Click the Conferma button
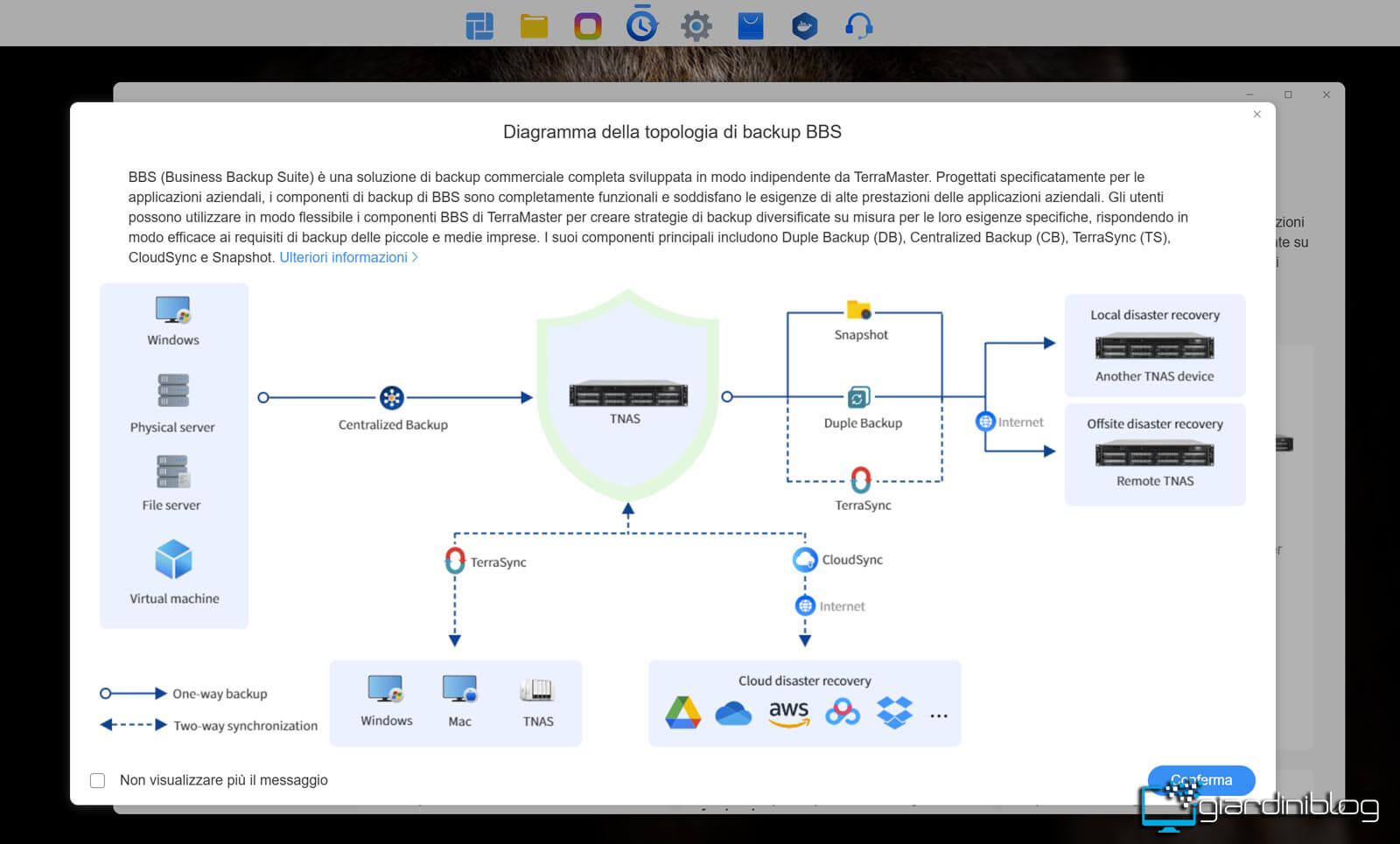This screenshot has width=1400, height=844. pyautogui.click(x=1201, y=780)
